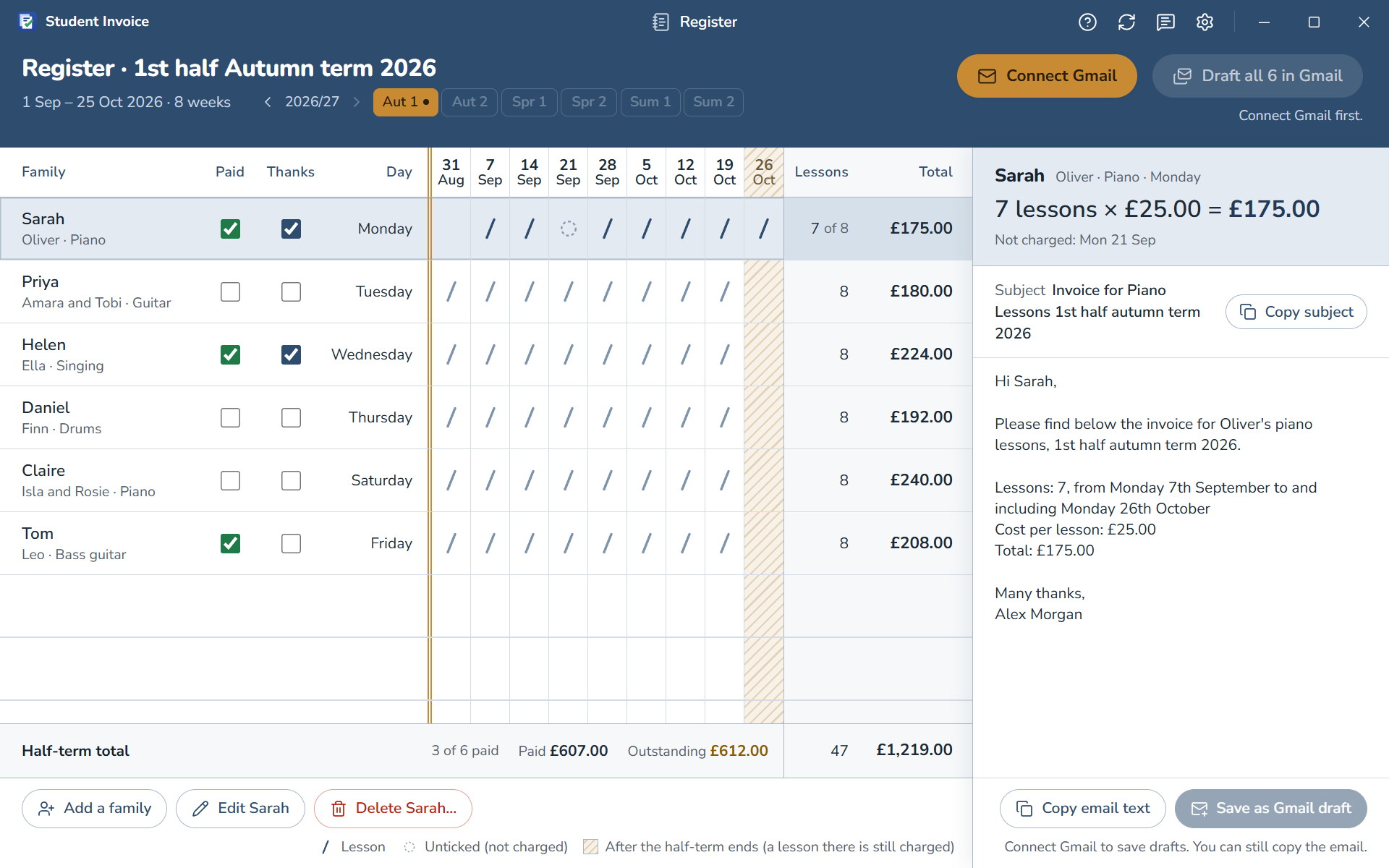Go to the previous school year chevron
The height and width of the screenshot is (868, 1389).
(x=268, y=102)
